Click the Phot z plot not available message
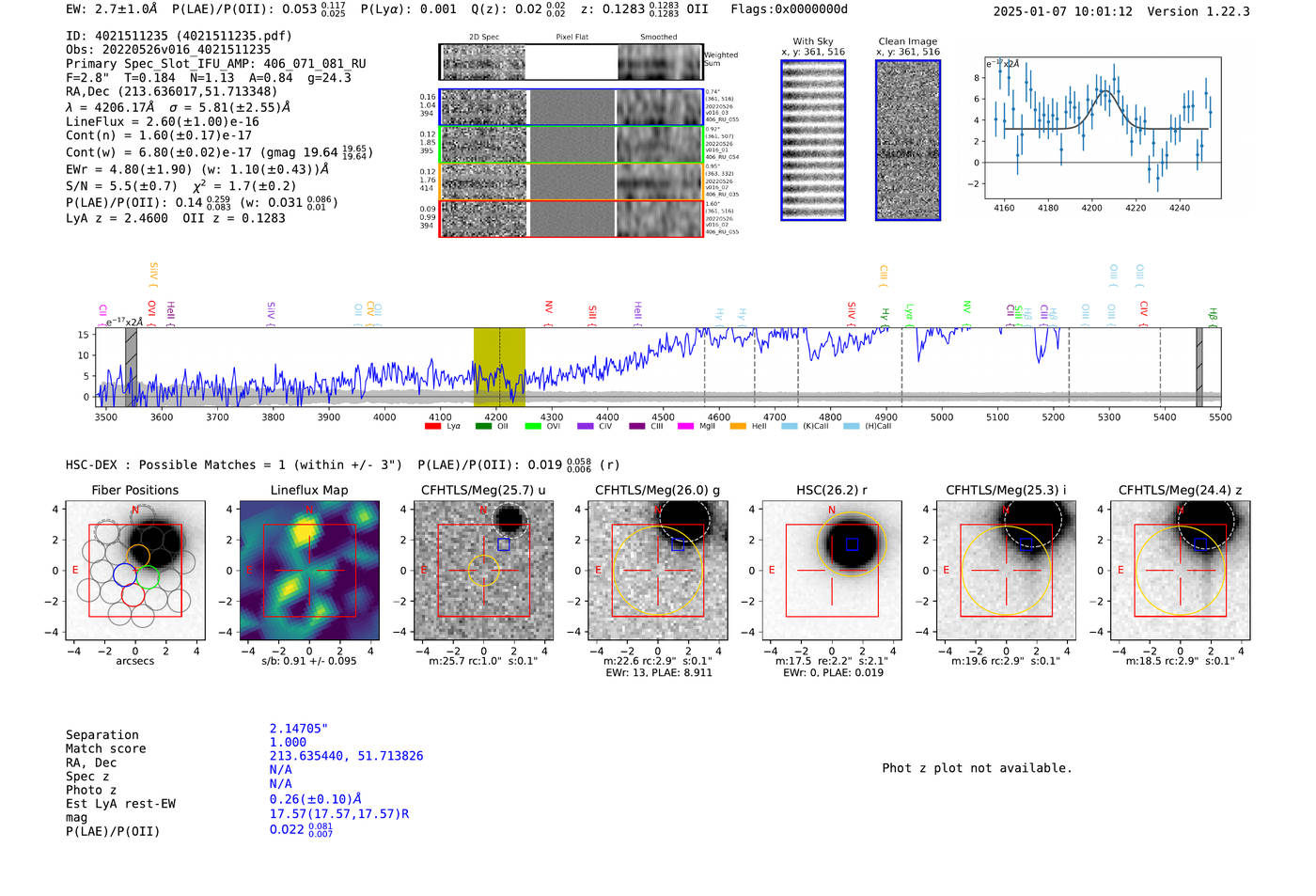This screenshot has height=896, width=1316. [x=977, y=768]
